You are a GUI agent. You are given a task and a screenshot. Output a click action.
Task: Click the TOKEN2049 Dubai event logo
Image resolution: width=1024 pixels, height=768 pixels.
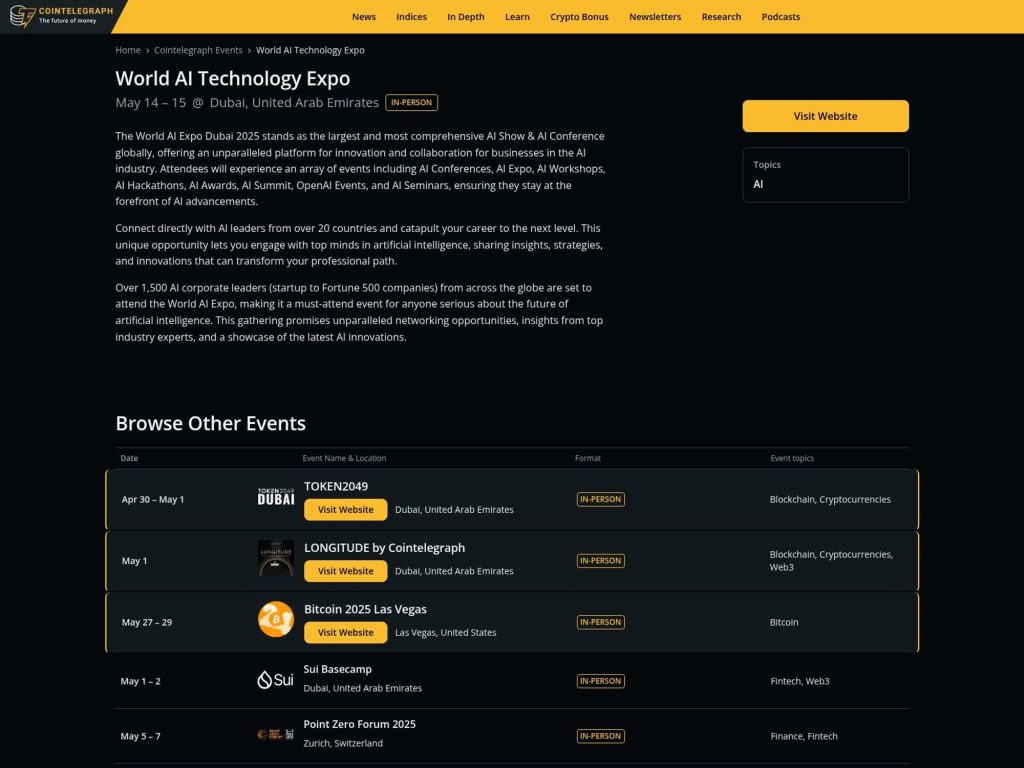click(275, 494)
